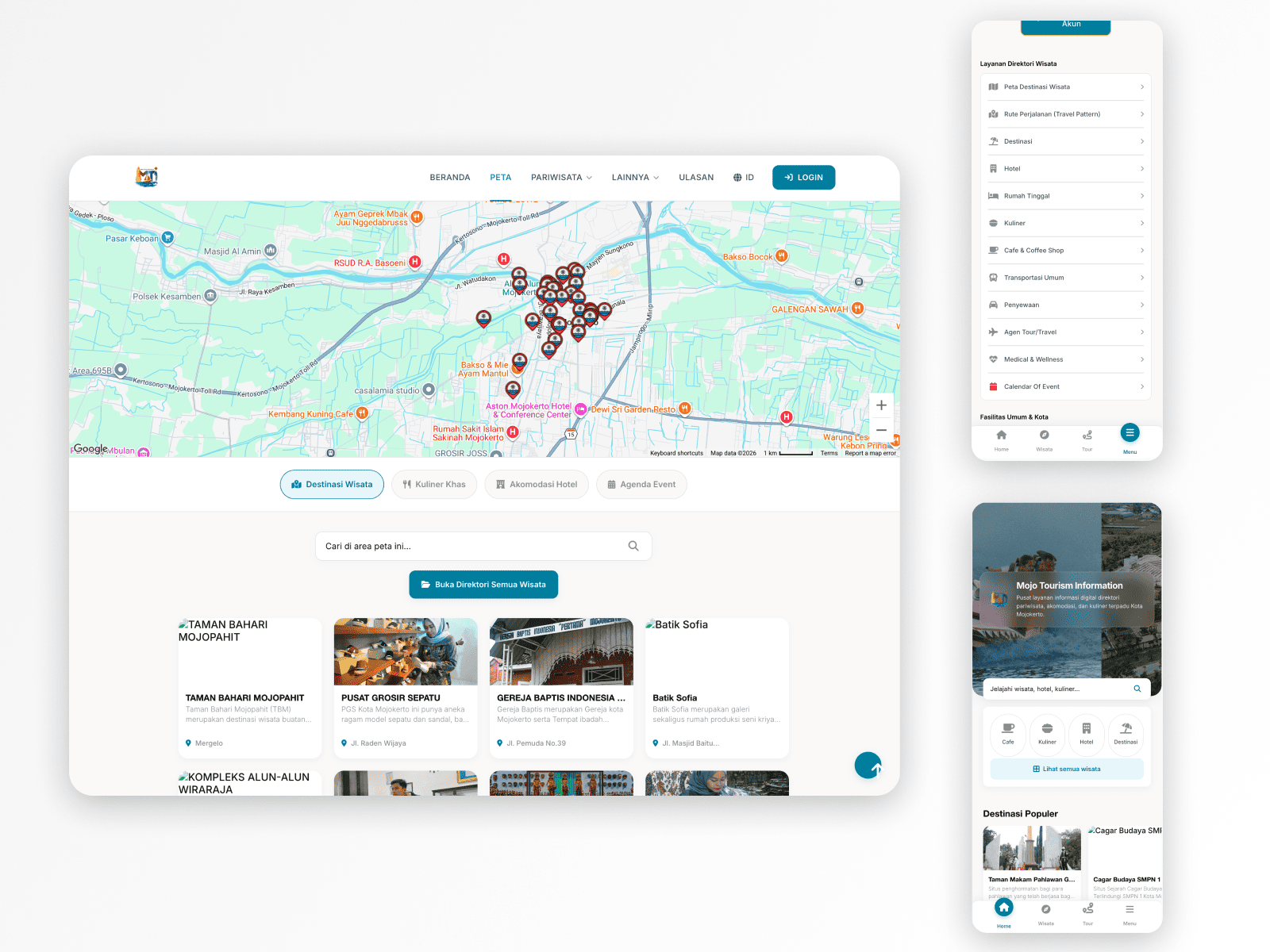Open the BERANDA menu item
Screen dimensions: 1270x952
point(450,178)
